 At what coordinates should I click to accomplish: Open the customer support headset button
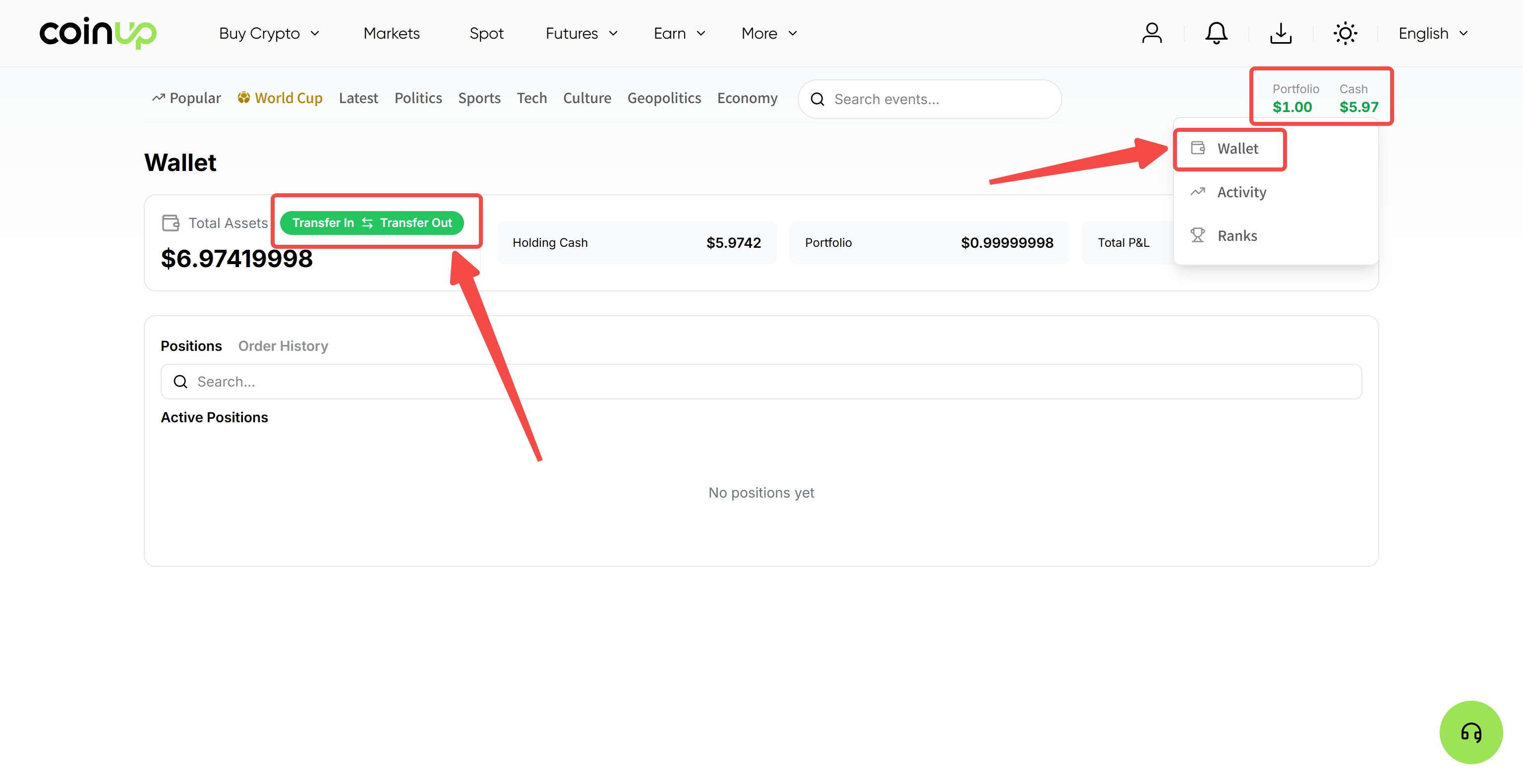pos(1471,732)
